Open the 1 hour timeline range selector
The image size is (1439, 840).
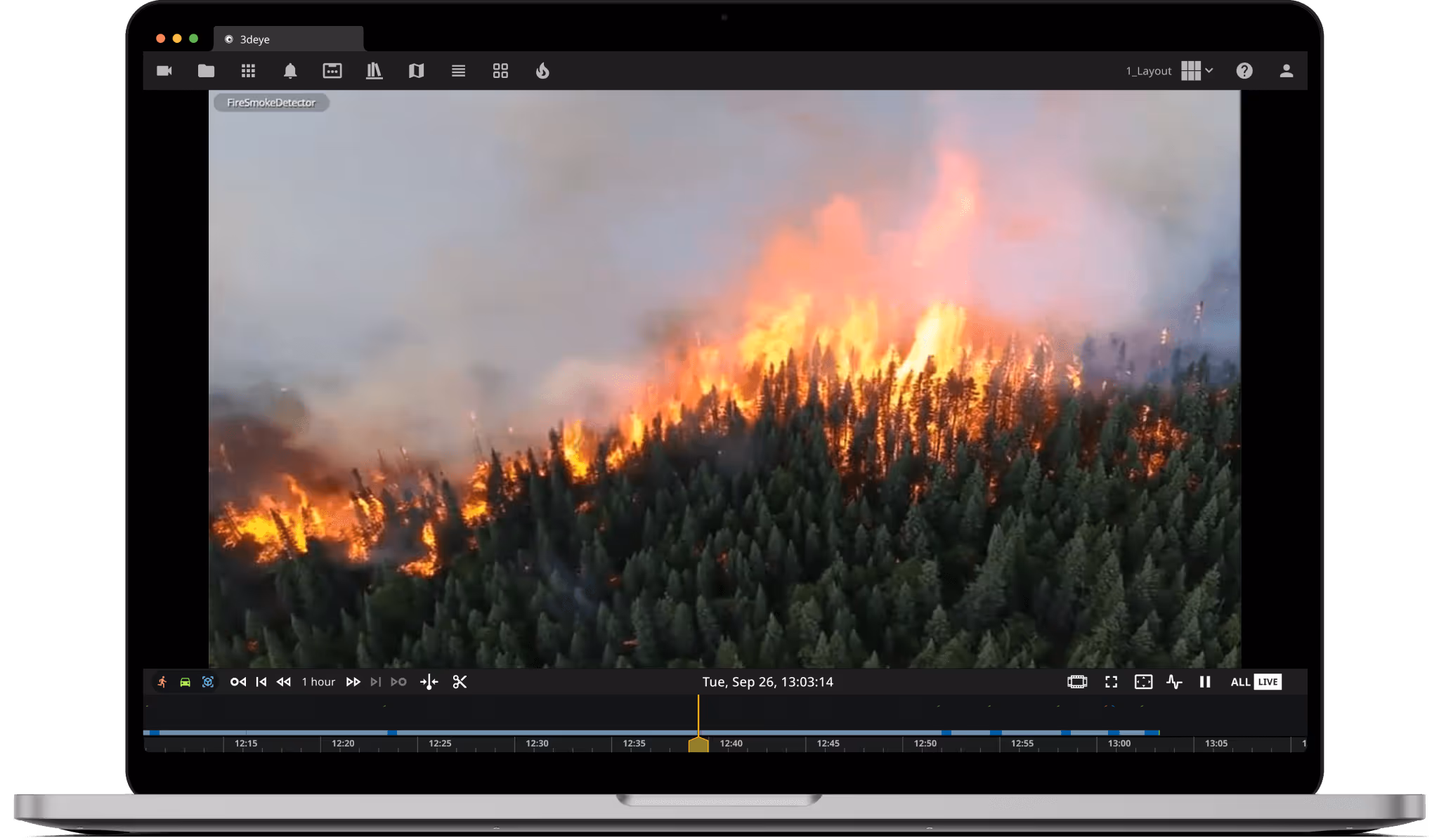[x=318, y=682]
